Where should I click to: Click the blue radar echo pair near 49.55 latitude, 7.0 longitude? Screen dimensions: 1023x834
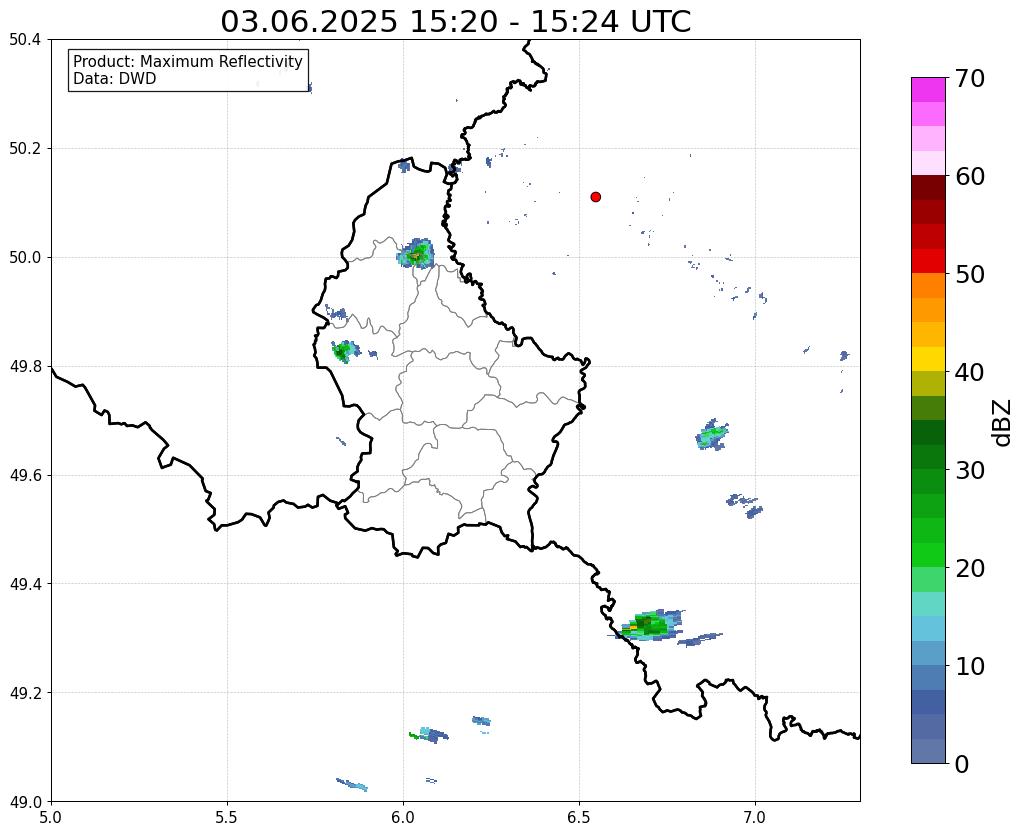745,506
